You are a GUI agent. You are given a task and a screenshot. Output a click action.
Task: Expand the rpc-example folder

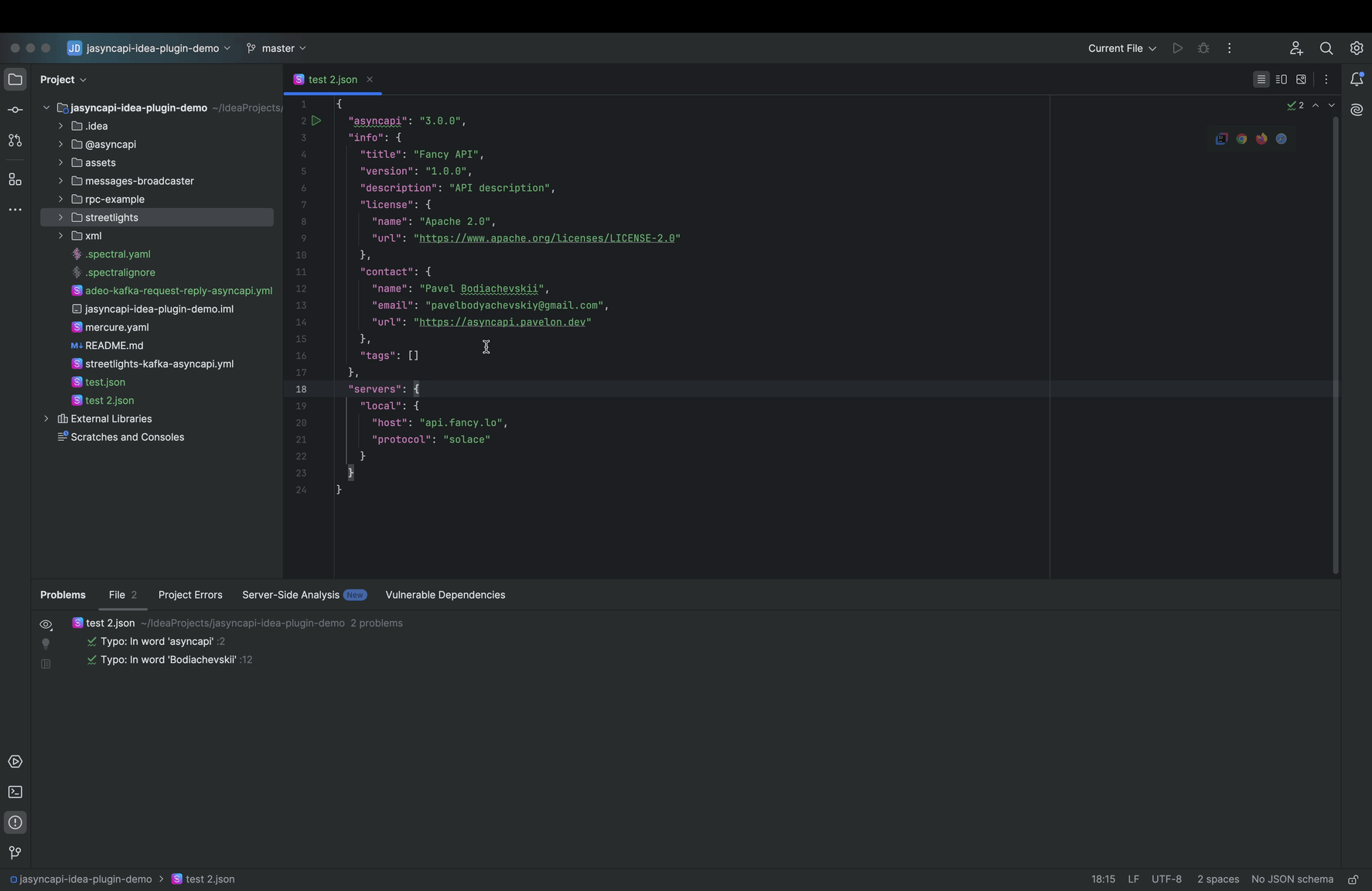(x=60, y=200)
